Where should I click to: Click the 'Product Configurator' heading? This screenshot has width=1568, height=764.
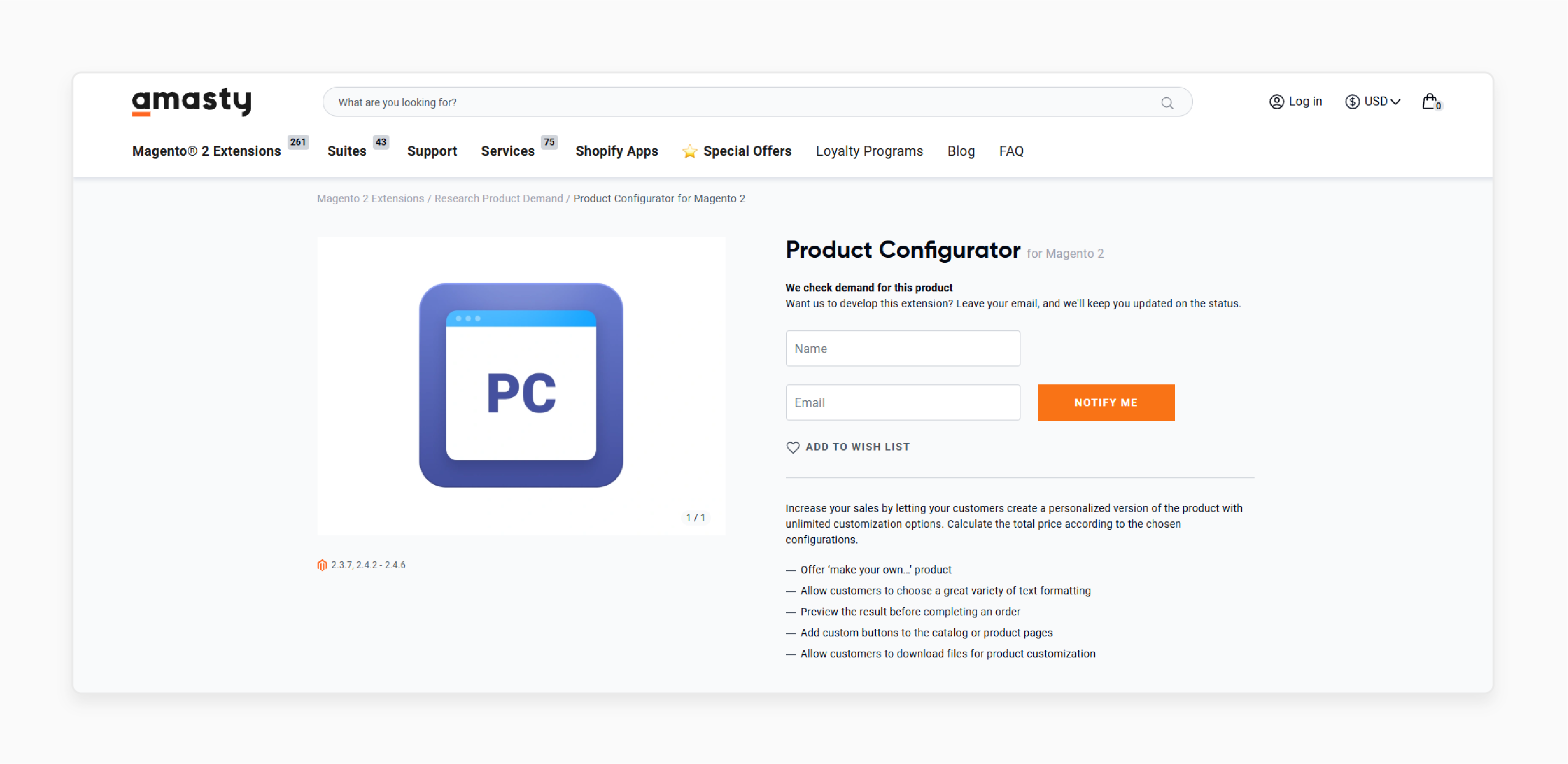click(902, 249)
